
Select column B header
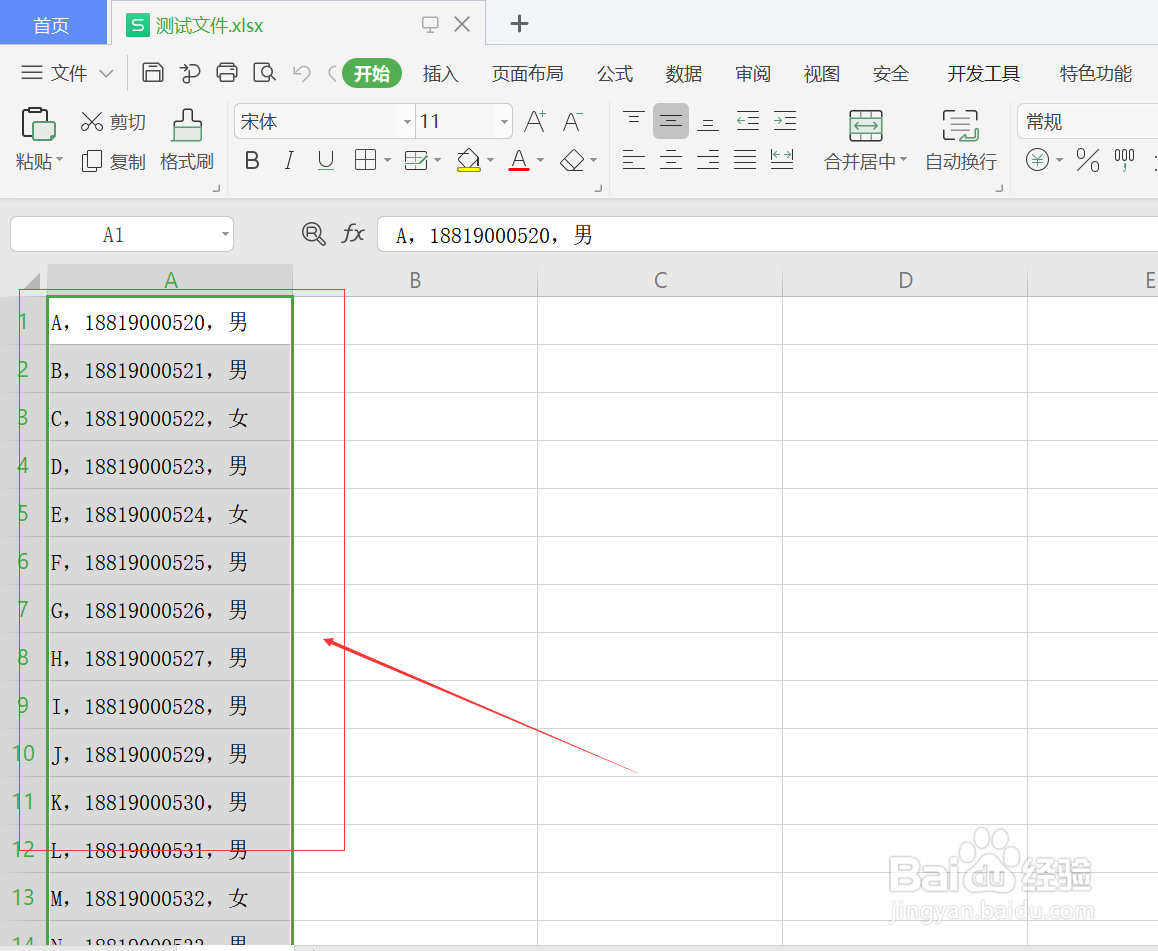tap(415, 281)
